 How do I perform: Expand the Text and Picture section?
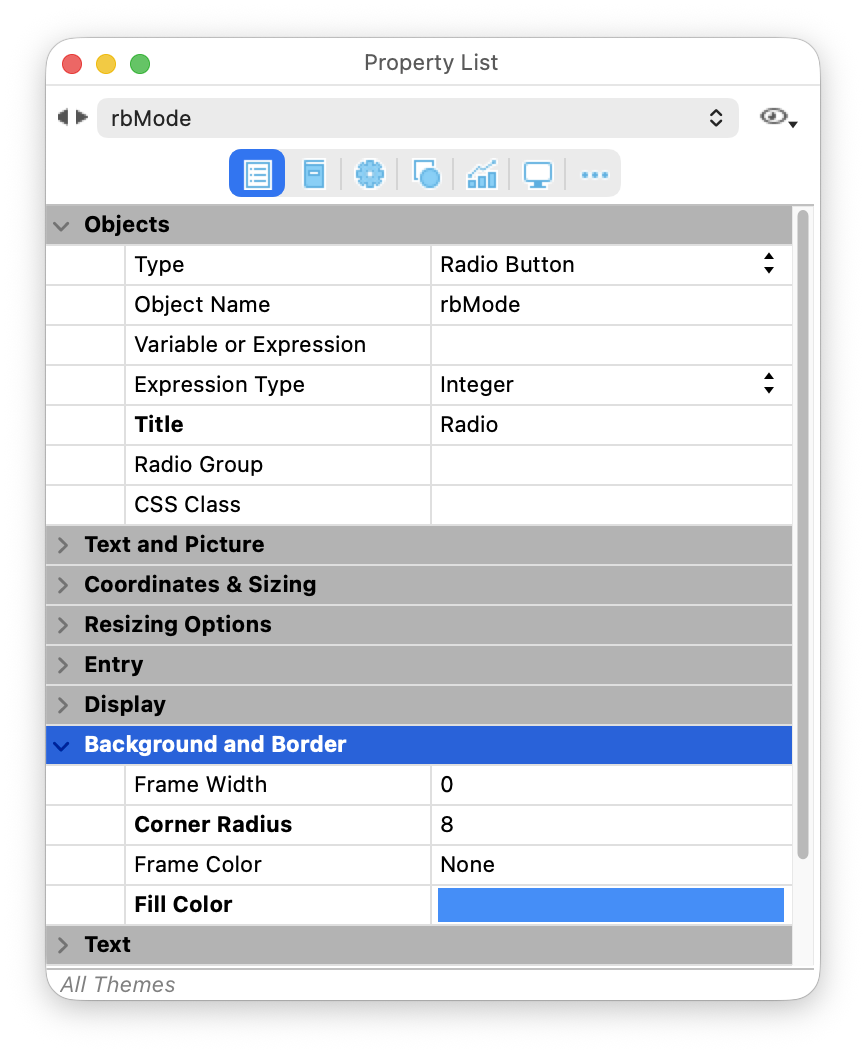63,545
